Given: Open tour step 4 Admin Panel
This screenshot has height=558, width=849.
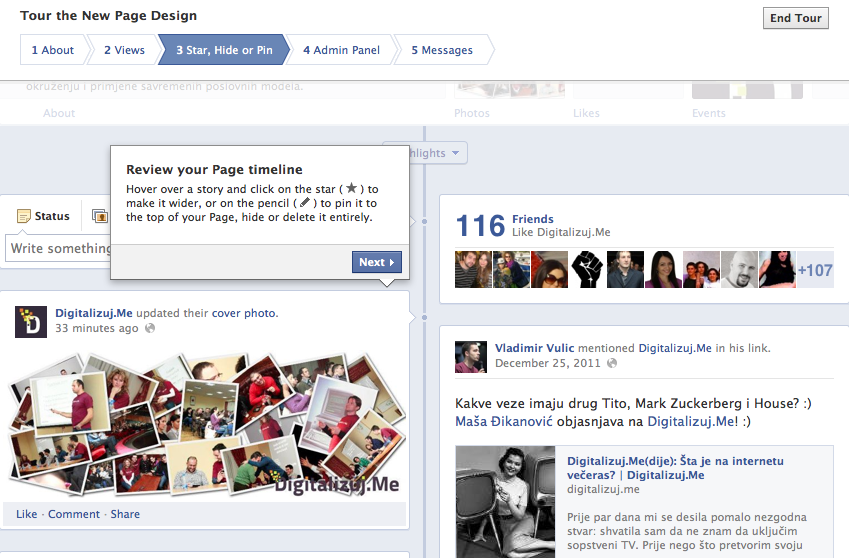Looking at the screenshot, I should pyautogui.click(x=341, y=50).
